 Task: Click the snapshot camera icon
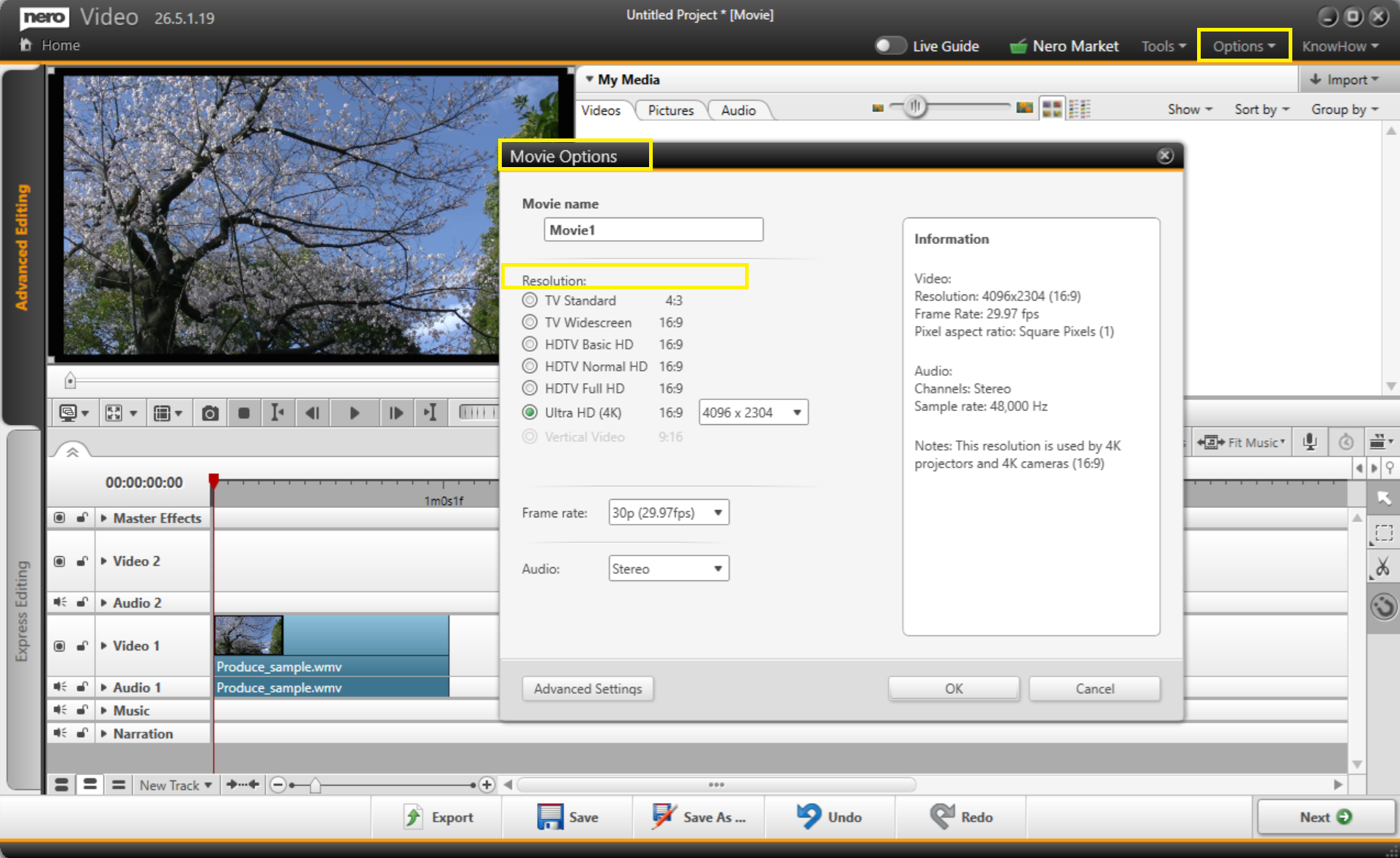tap(210, 413)
